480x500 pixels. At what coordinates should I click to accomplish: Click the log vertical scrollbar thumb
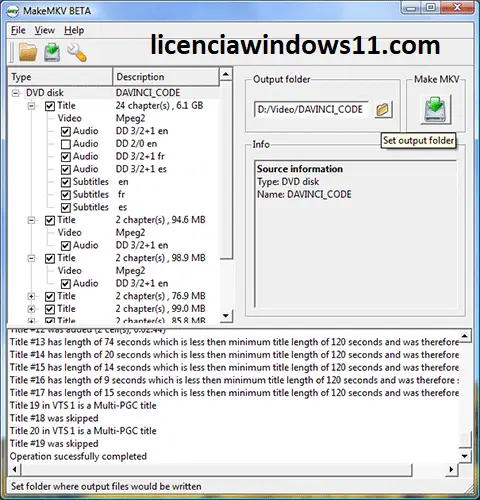click(465, 439)
